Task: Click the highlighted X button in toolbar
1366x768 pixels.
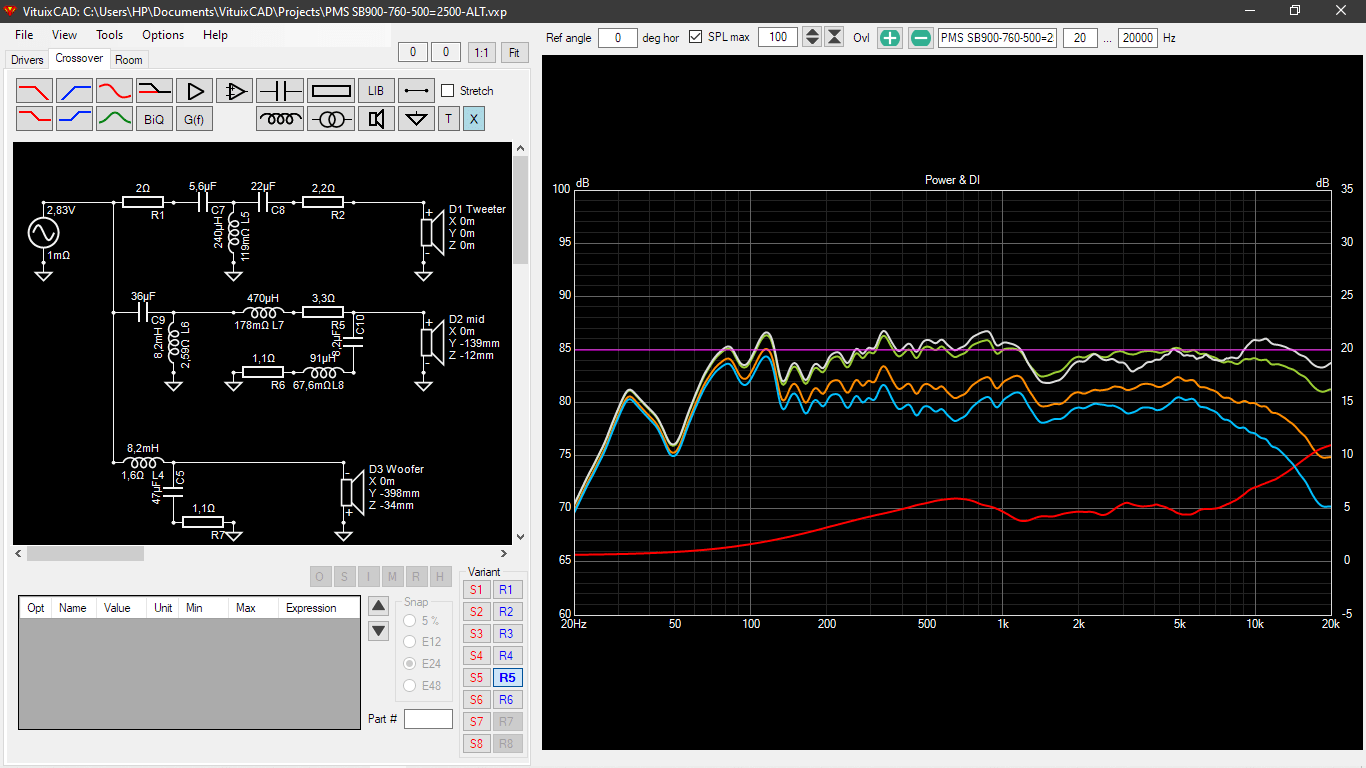Action: click(x=474, y=119)
